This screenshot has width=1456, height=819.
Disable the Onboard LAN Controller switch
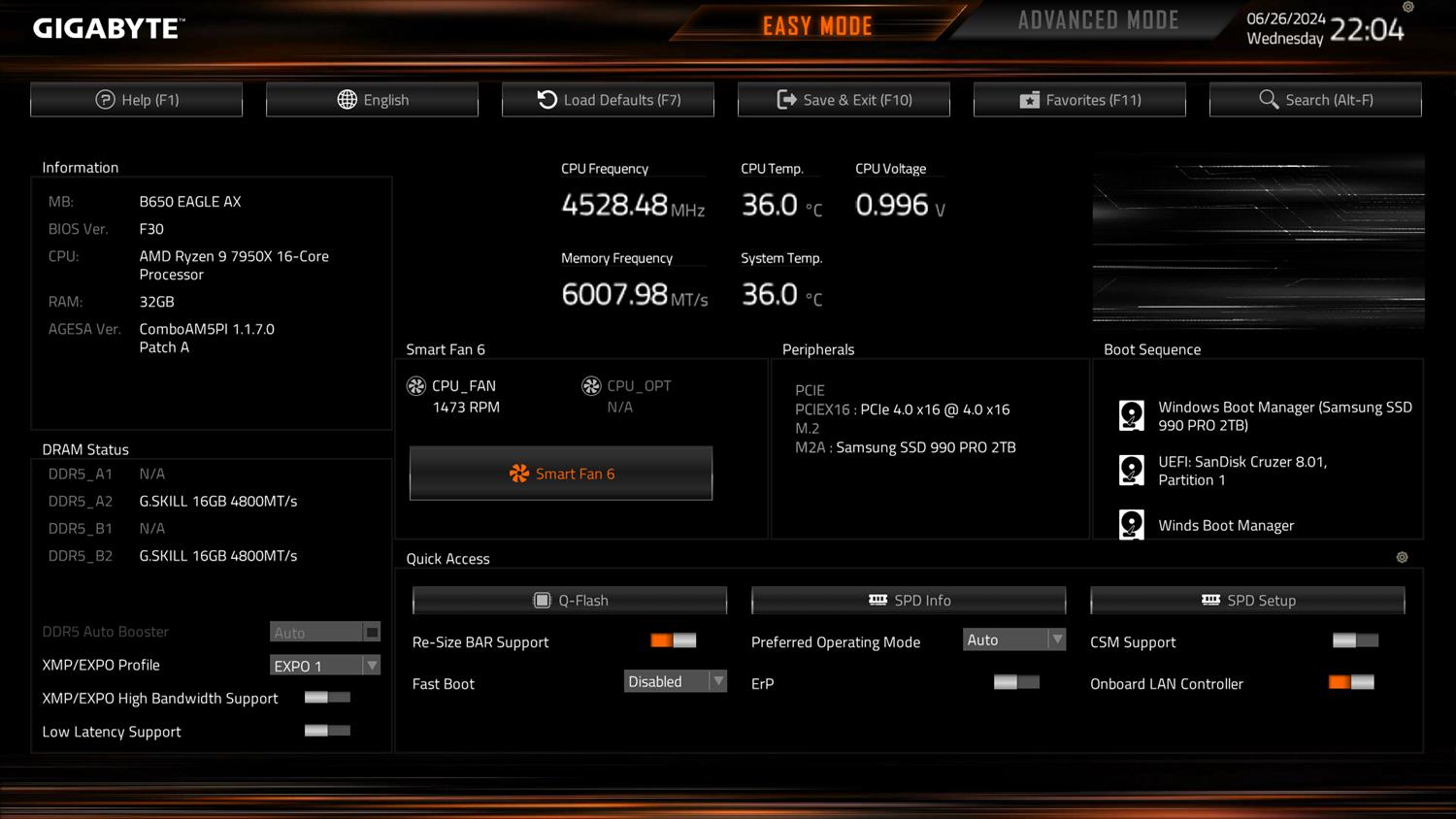[x=1351, y=682]
